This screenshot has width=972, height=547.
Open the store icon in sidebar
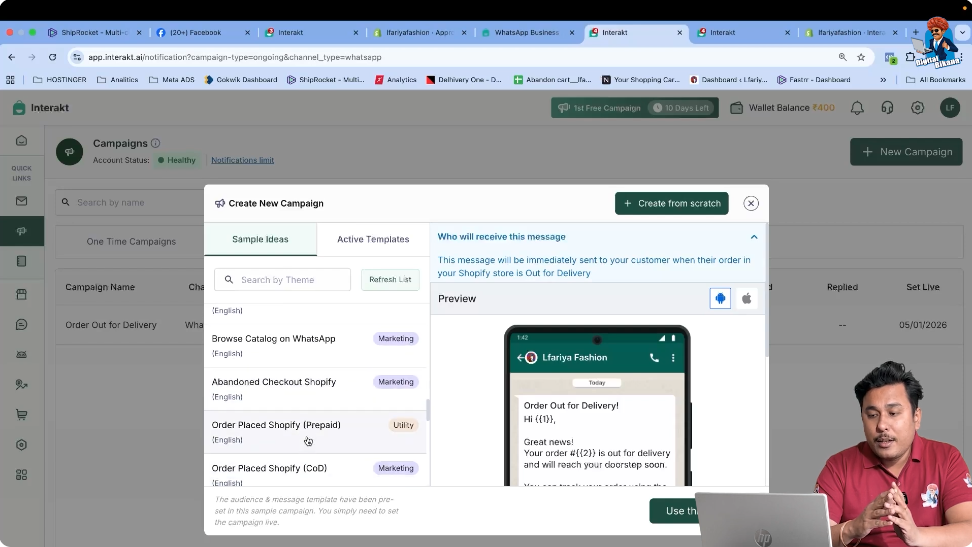[22, 295]
